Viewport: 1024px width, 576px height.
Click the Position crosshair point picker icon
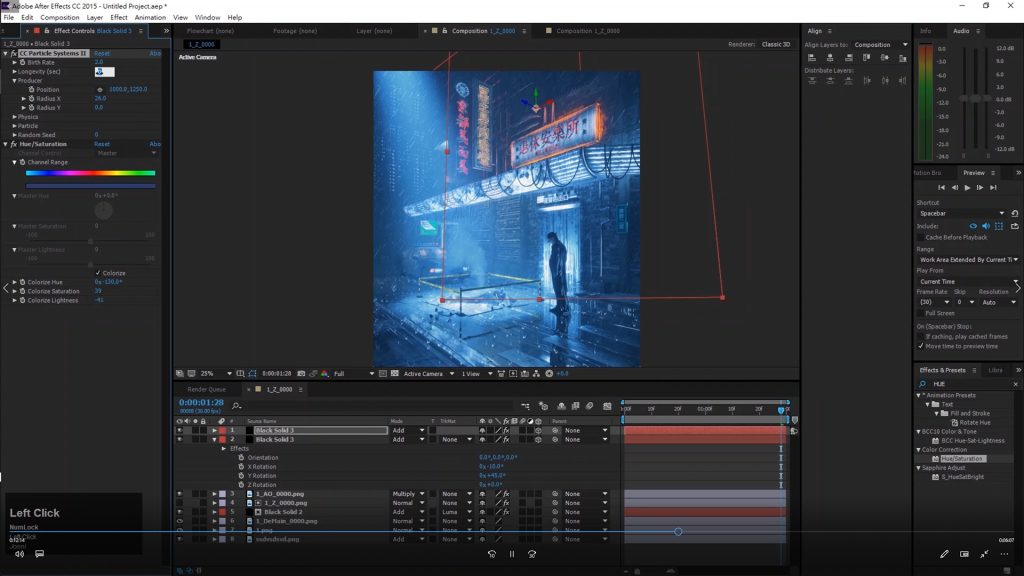(x=101, y=90)
